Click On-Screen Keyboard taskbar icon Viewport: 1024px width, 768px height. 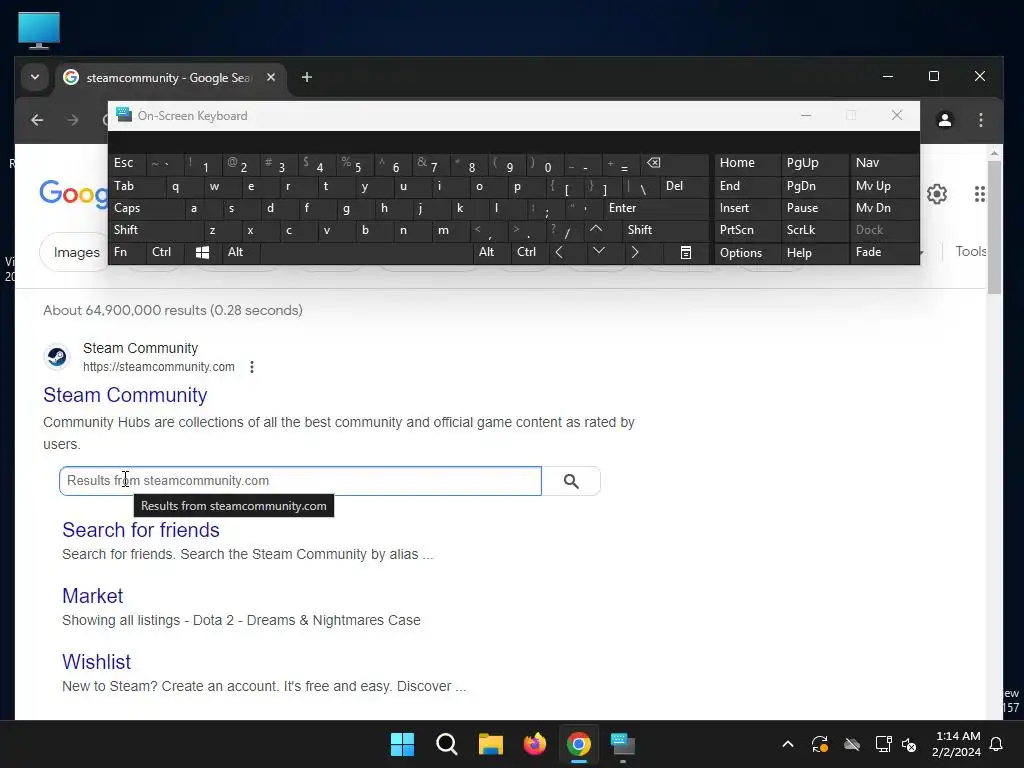[x=623, y=744]
